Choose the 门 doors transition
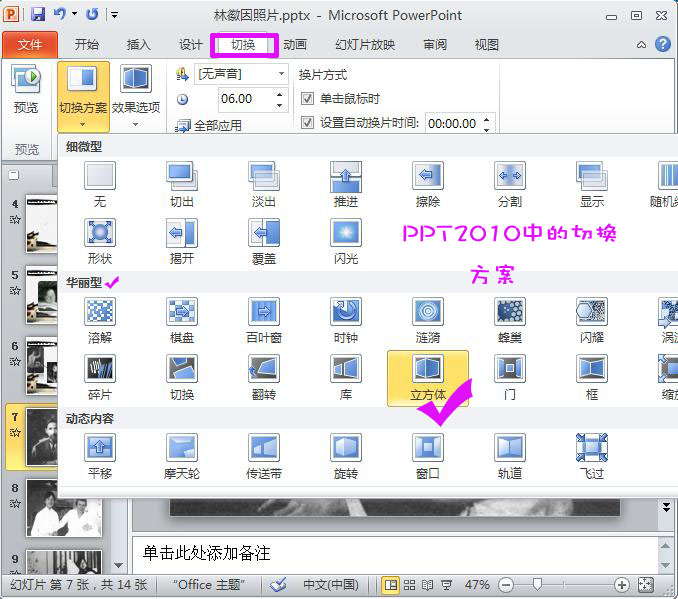This screenshot has width=678, height=599. (510, 378)
